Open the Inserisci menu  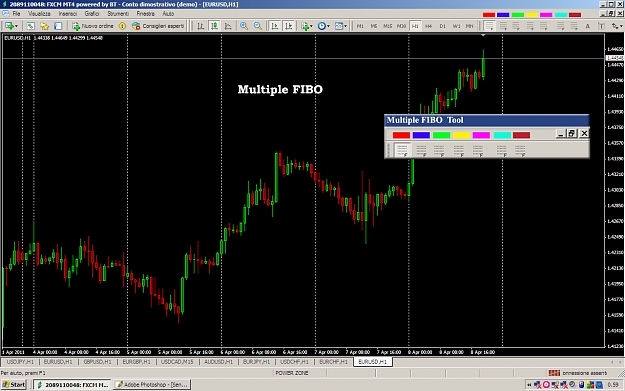(x=68, y=14)
